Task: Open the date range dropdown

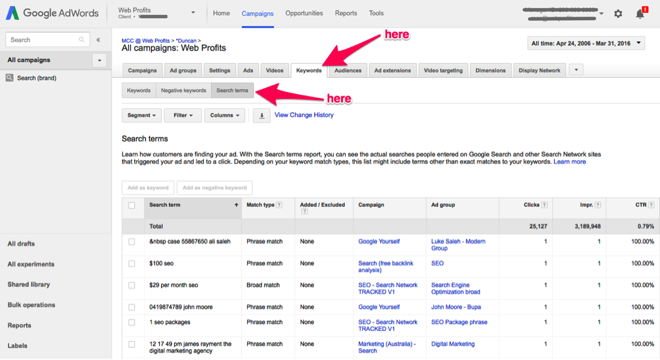Action: coord(586,43)
